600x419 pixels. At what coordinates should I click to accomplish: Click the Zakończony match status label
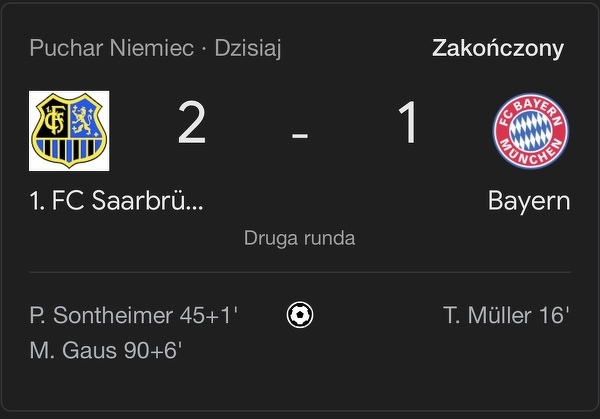click(x=498, y=48)
